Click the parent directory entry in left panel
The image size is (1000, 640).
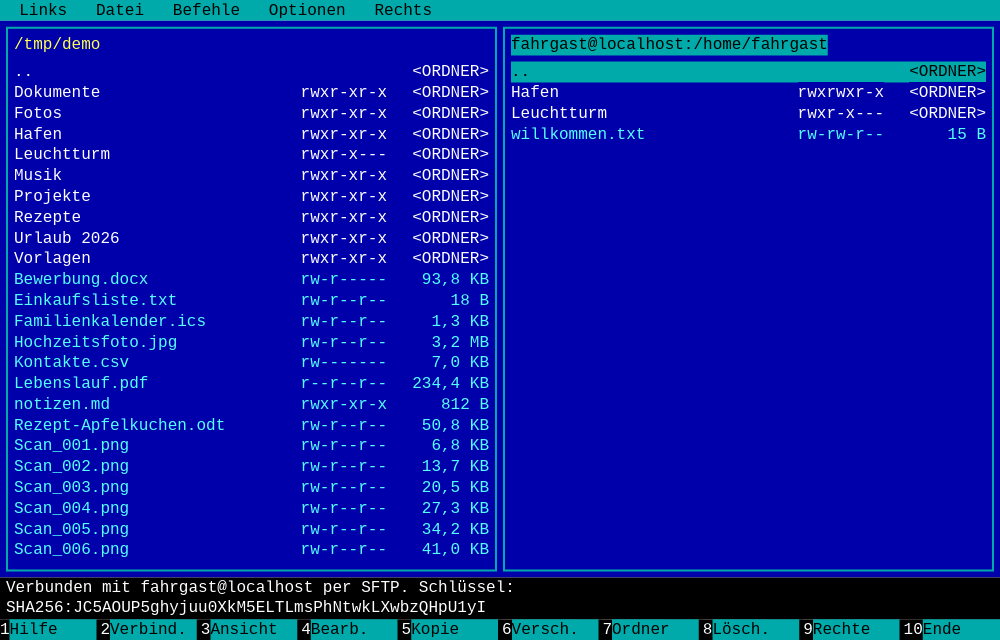pyautogui.click(x=251, y=71)
